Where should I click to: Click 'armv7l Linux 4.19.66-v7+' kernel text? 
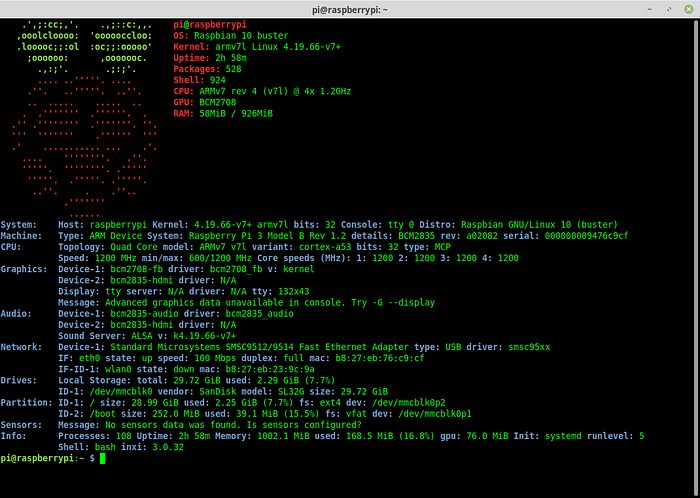[x=278, y=47]
